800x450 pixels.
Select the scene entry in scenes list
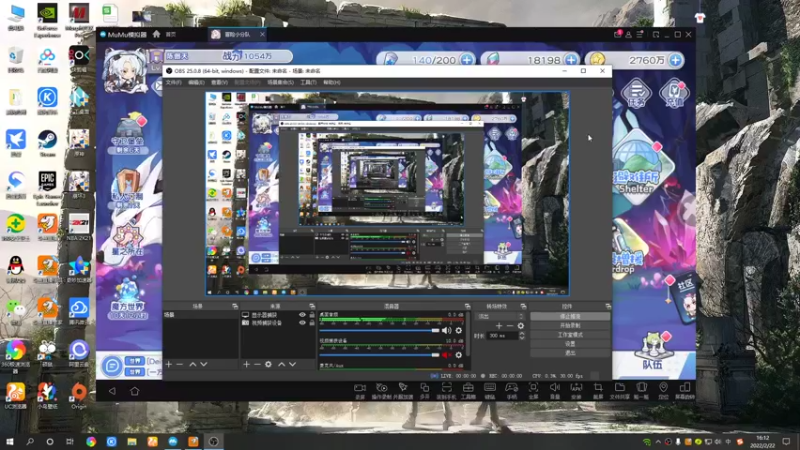[201, 315]
